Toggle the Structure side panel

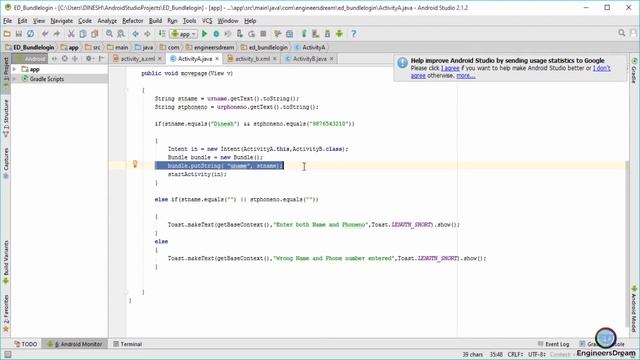[6, 118]
